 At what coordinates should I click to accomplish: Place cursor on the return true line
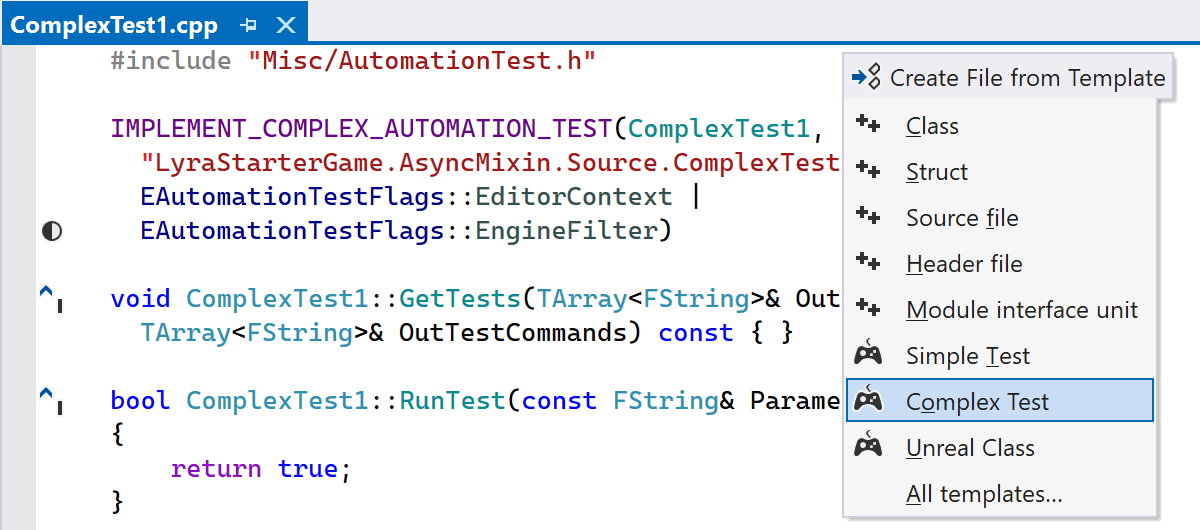pos(262,469)
